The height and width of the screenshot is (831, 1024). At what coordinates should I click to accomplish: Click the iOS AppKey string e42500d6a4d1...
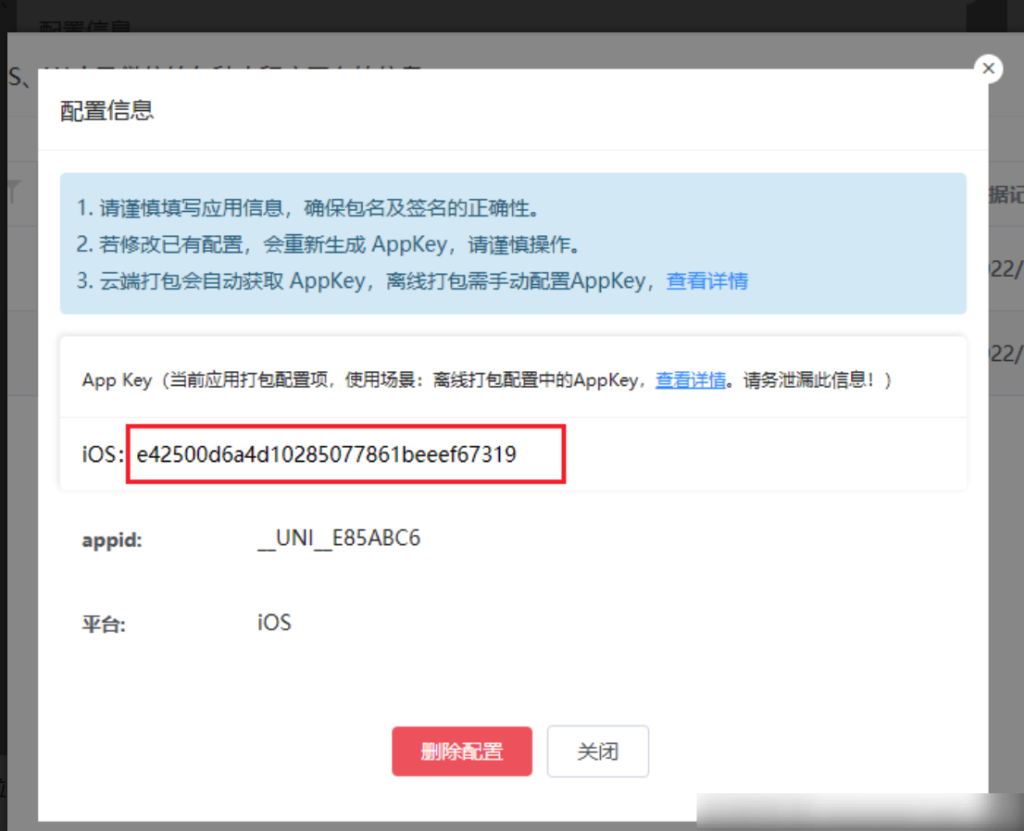(326, 455)
